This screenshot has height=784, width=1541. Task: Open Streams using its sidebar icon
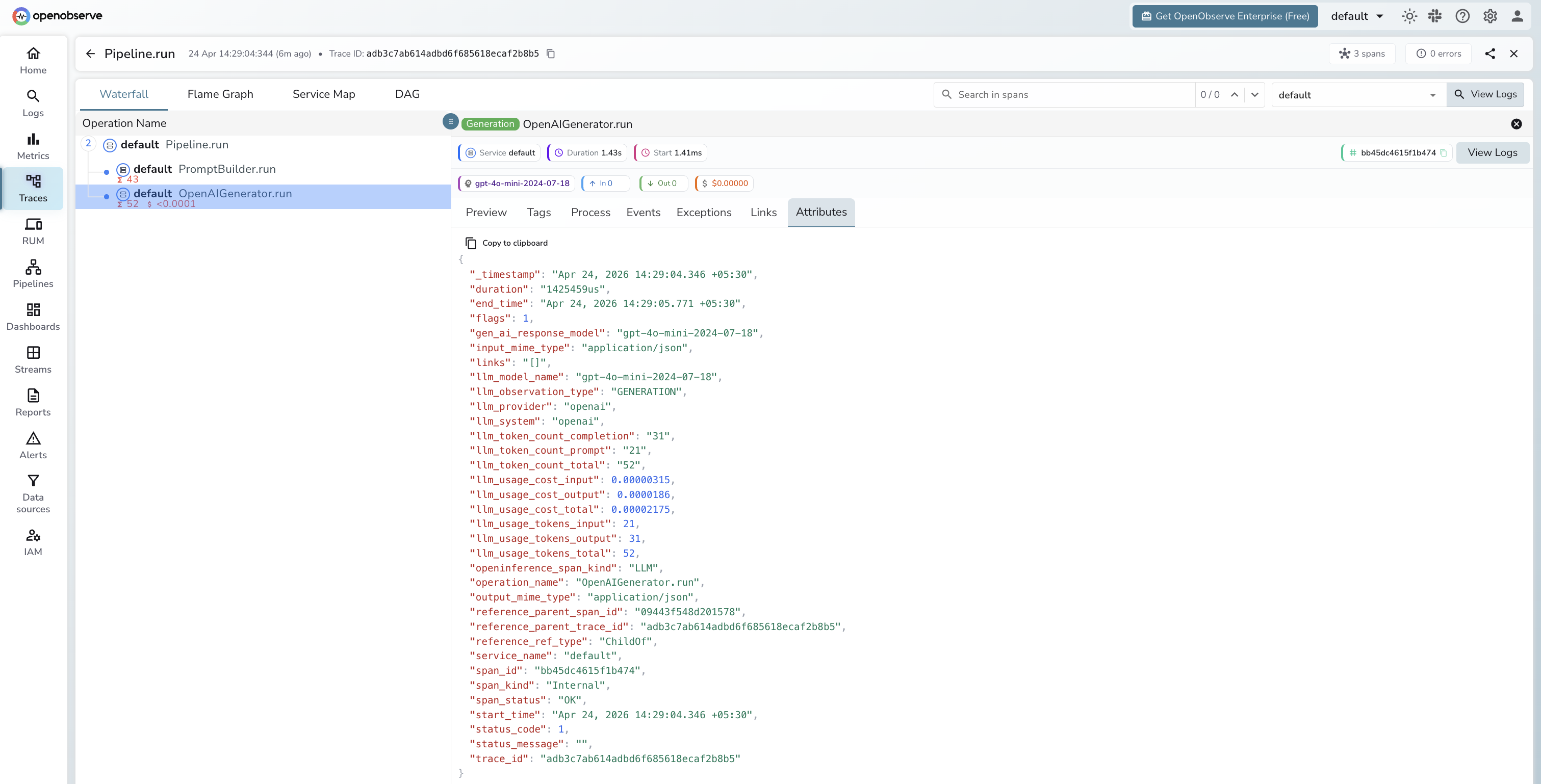pos(33,359)
